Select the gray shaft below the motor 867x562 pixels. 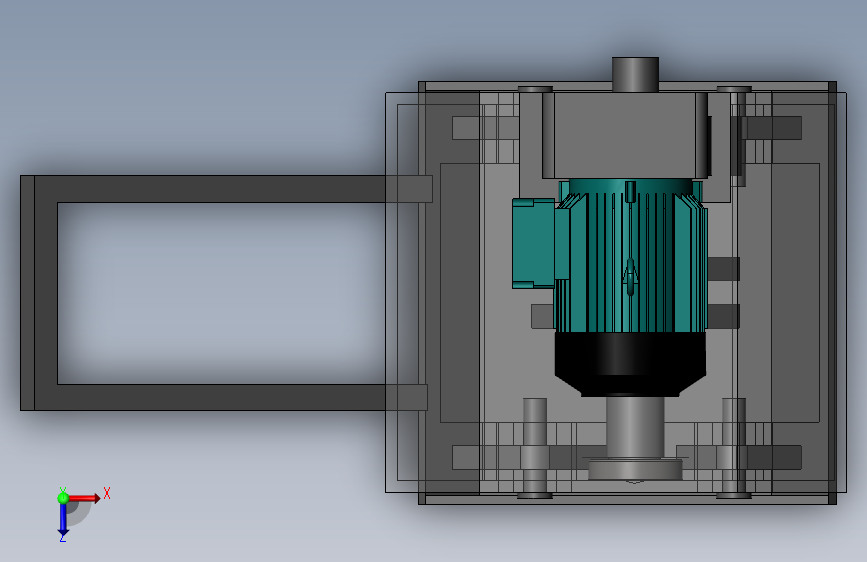(x=635, y=427)
